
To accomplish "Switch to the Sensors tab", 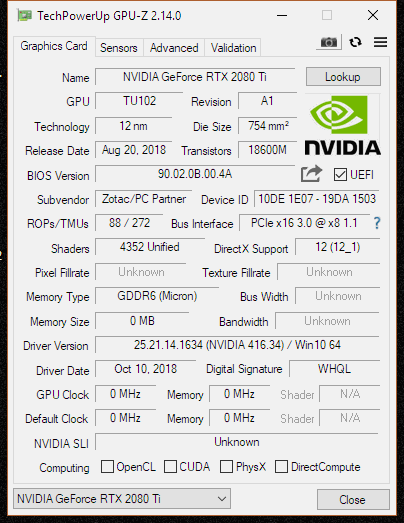I will point(119,48).
